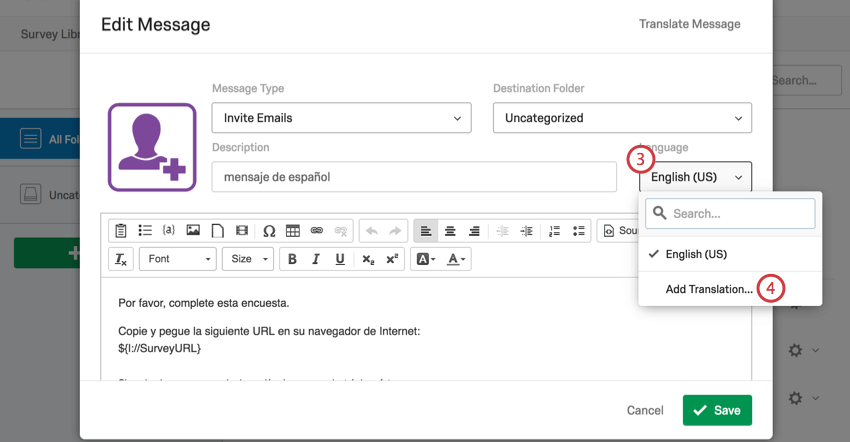The width and height of the screenshot is (850, 442).
Task: Open the Message Type dropdown showing Invite Emails
Action: tap(342, 118)
